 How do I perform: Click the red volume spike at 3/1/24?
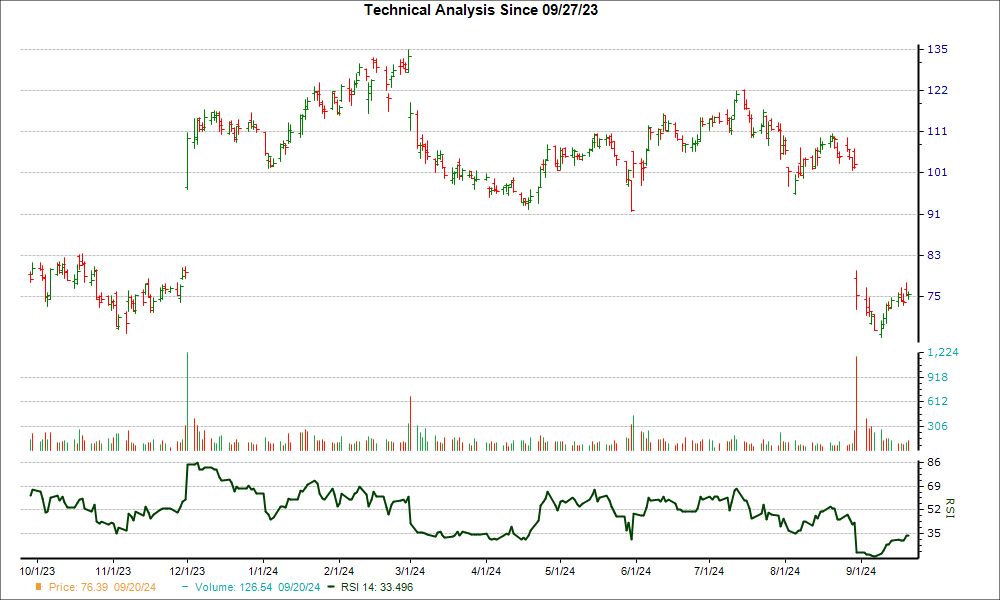410,423
